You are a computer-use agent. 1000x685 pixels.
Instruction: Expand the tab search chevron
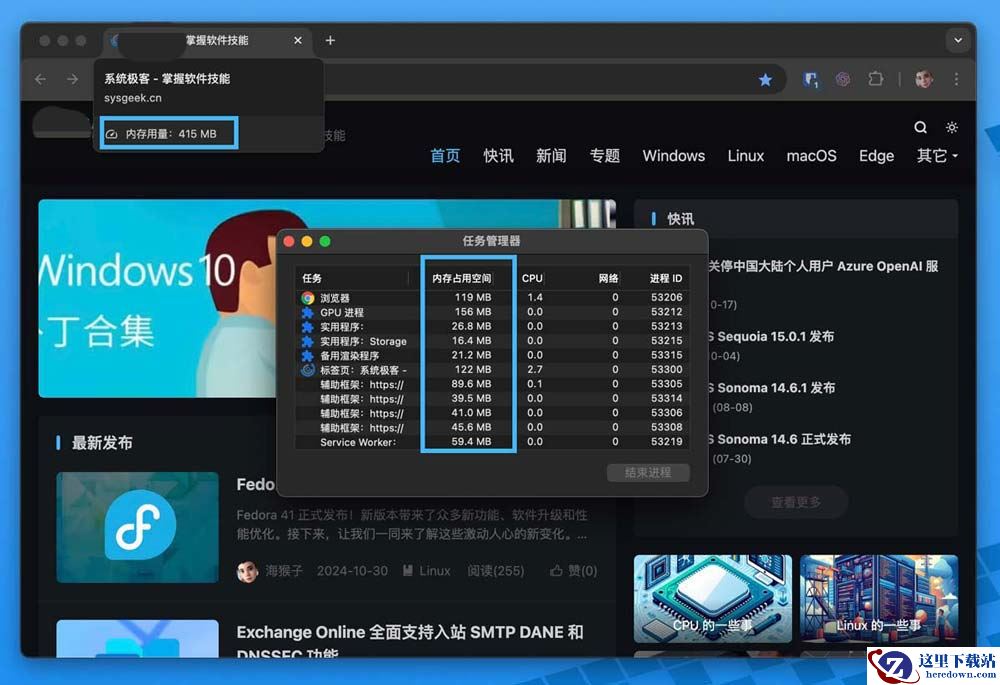958,40
